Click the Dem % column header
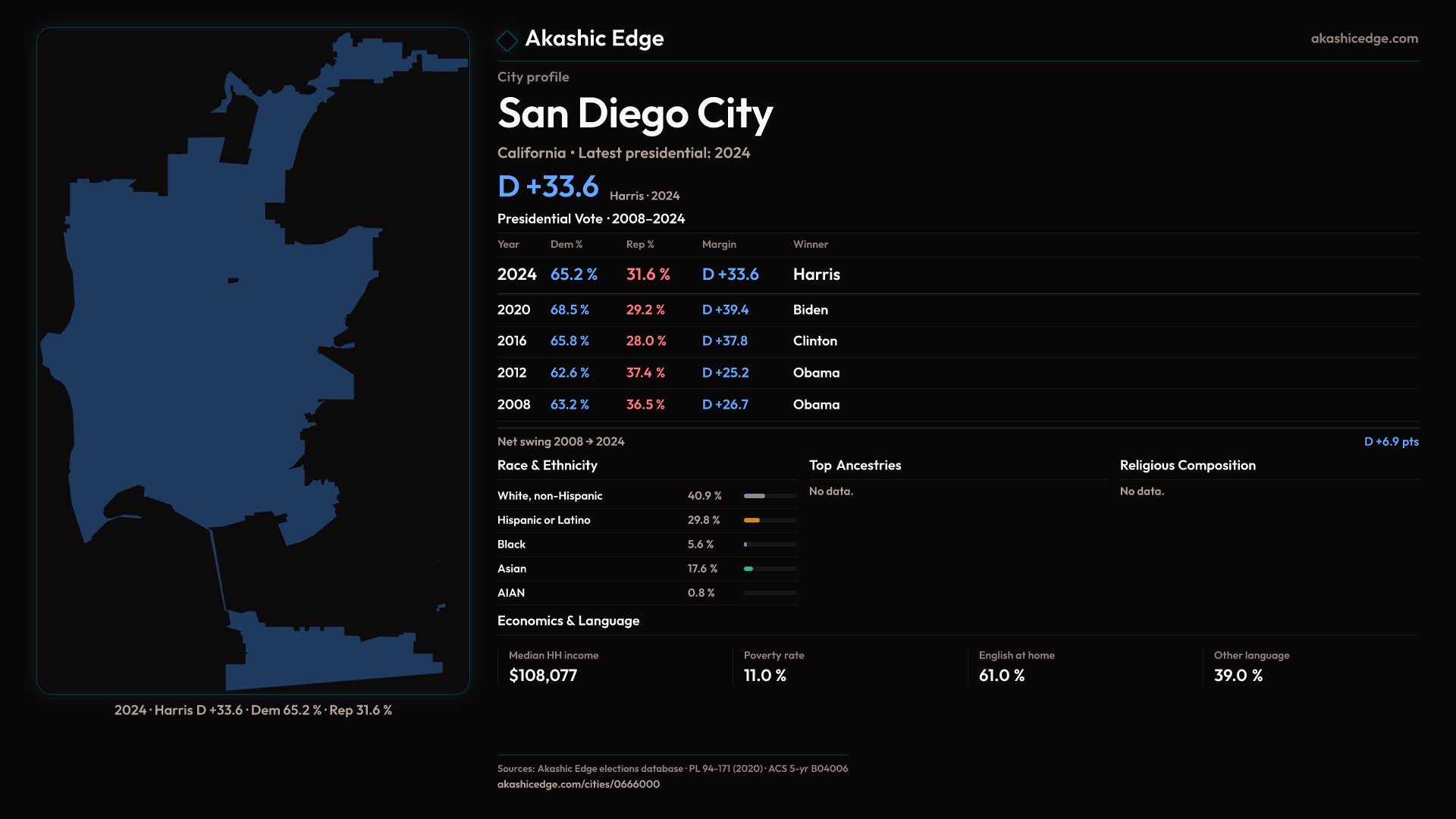This screenshot has height=819, width=1456. pyautogui.click(x=566, y=244)
